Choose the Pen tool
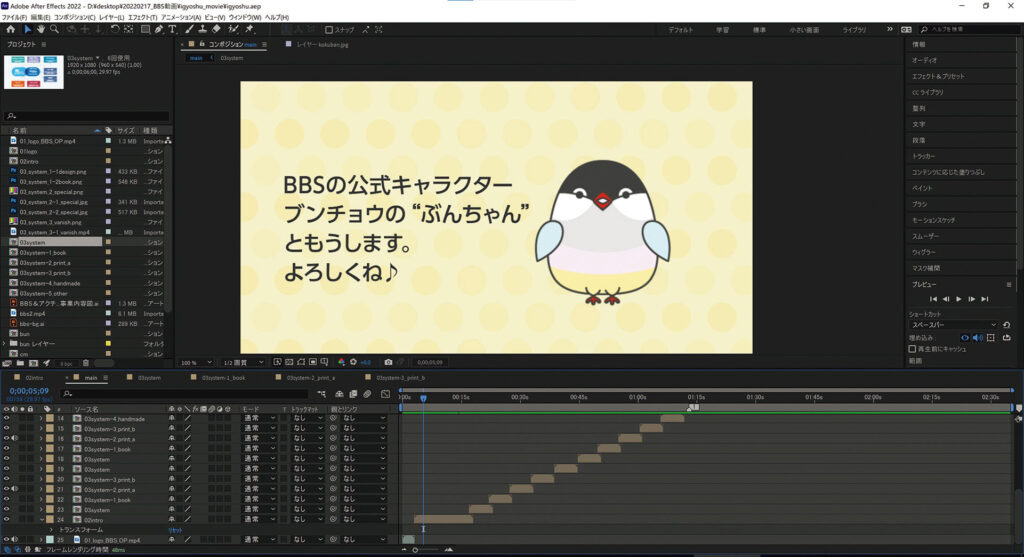This screenshot has width=1024, height=557. pyautogui.click(x=159, y=30)
